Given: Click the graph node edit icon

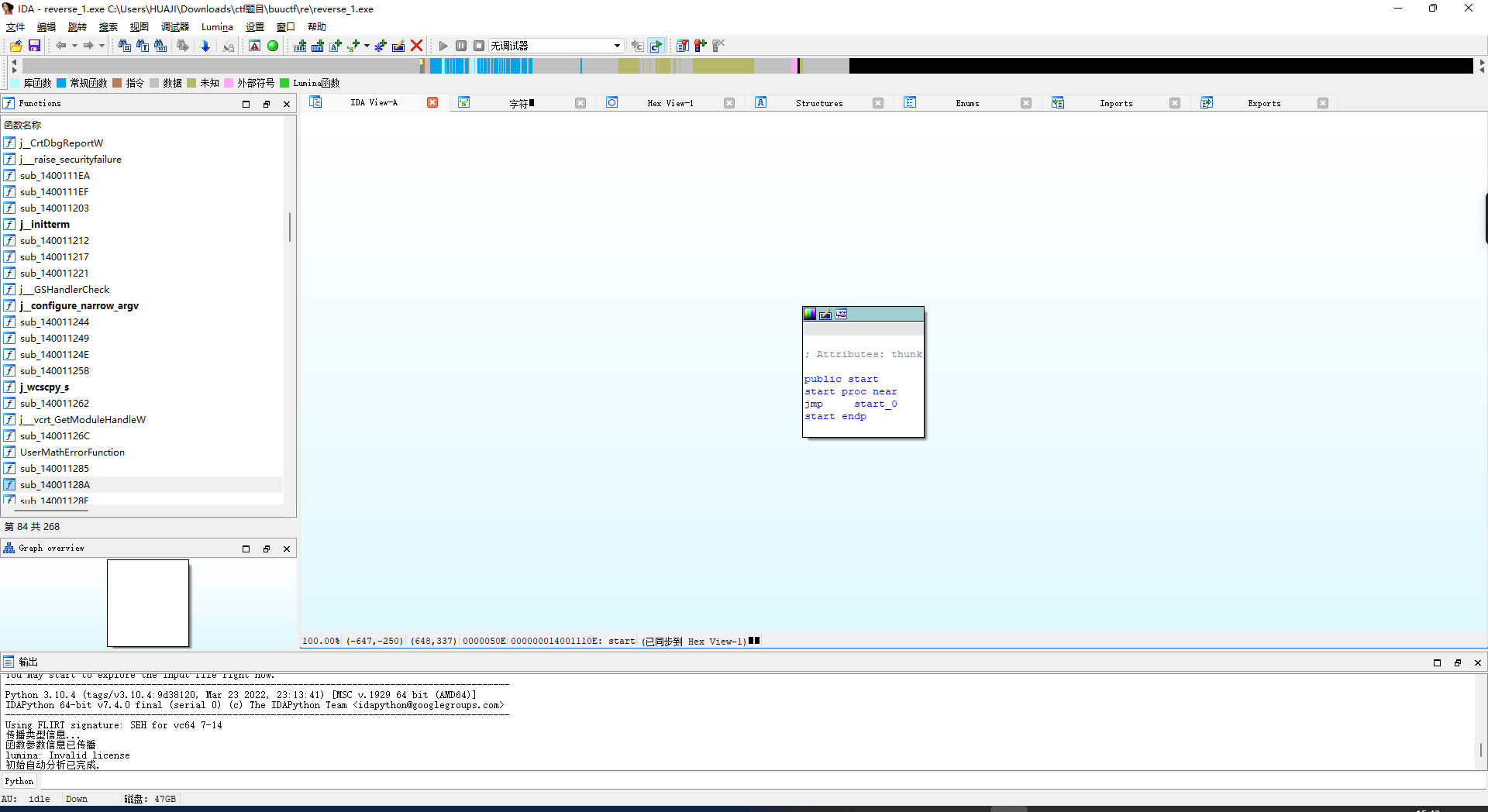Looking at the screenshot, I should coord(825,314).
